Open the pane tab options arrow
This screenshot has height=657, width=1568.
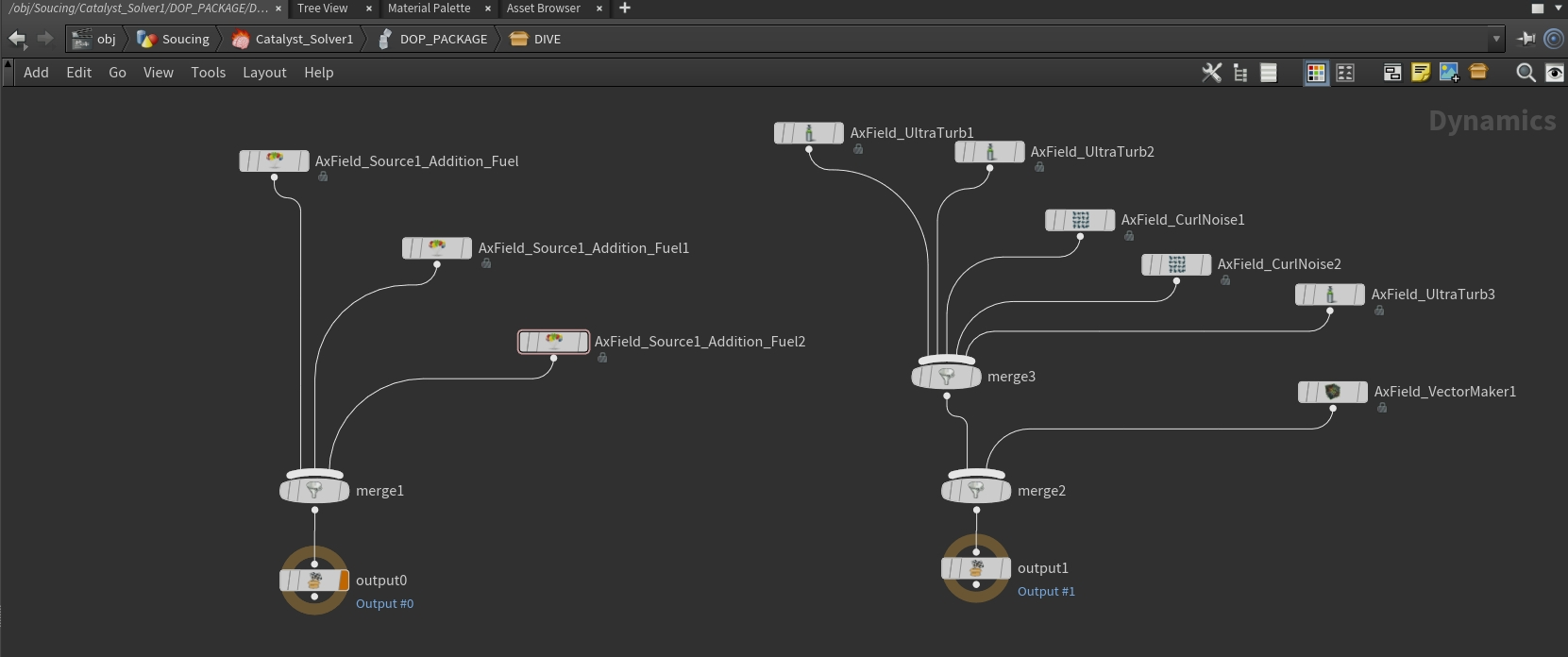(1558, 8)
